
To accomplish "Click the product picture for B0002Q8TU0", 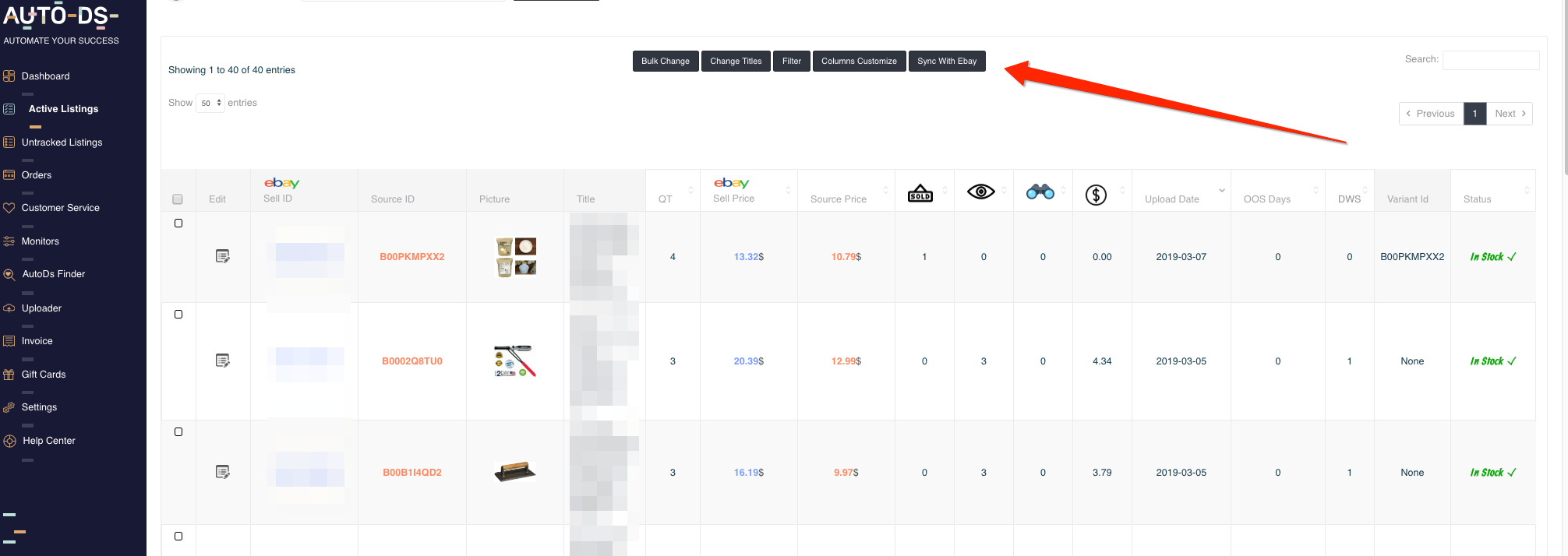I will pyautogui.click(x=515, y=361).
